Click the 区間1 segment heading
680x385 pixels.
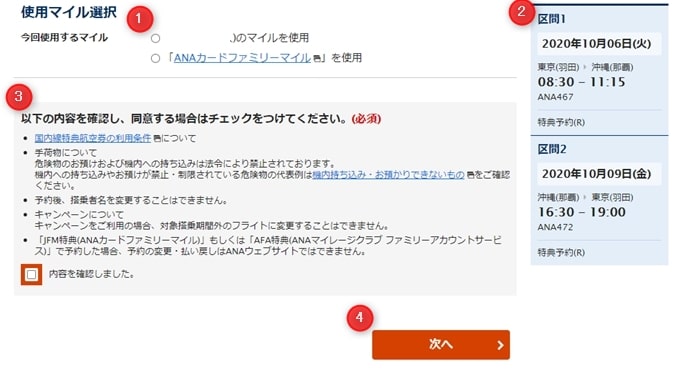pyautogui.click(x=552, y=19)
